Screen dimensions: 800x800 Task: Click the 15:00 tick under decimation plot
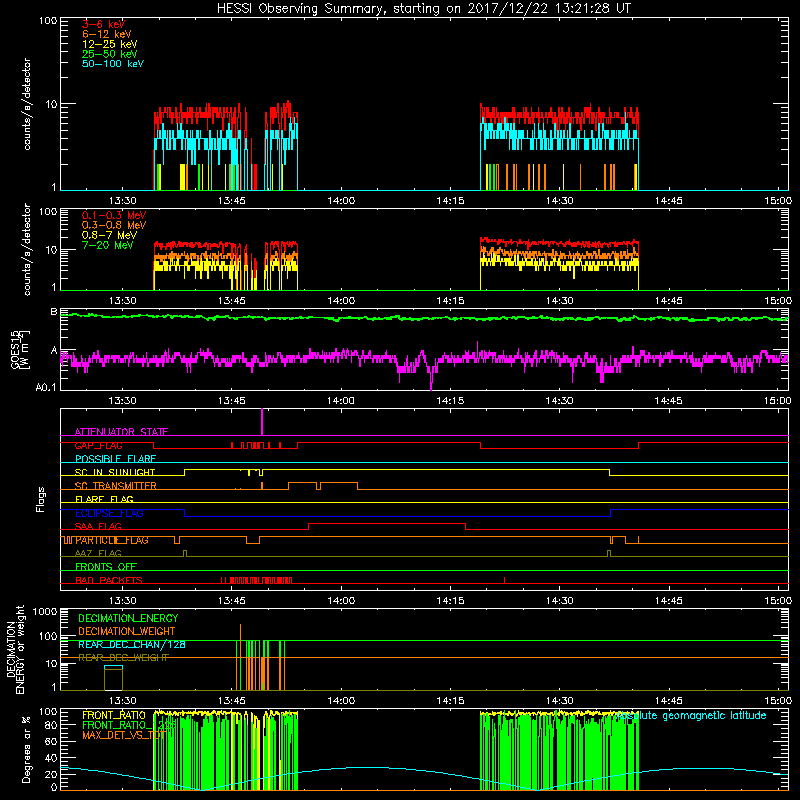tap(778, 701)
